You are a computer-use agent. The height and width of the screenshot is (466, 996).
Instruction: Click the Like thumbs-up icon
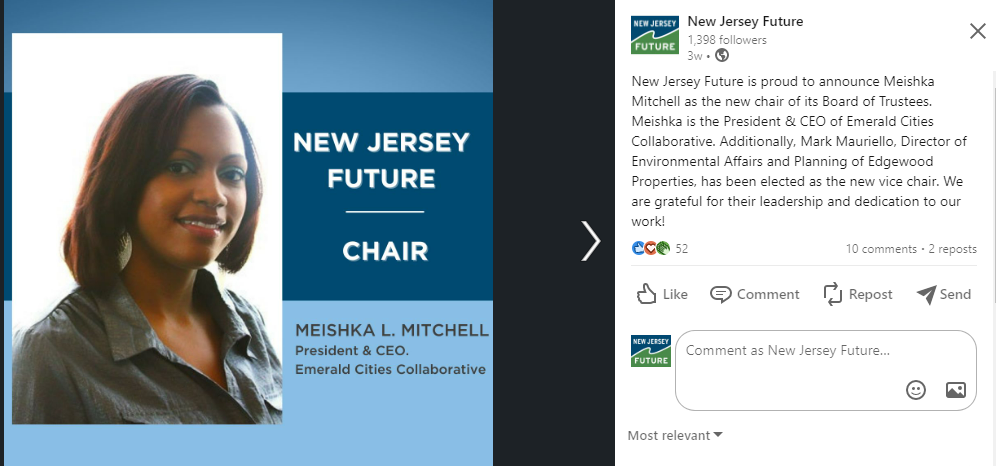tap(647, 294)
